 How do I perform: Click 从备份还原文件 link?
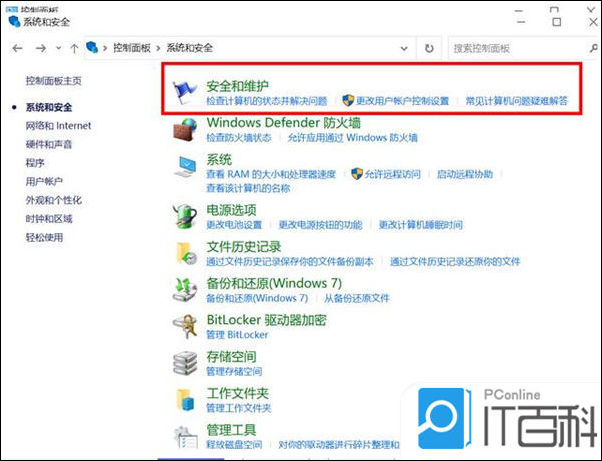(x=357, y=298)
